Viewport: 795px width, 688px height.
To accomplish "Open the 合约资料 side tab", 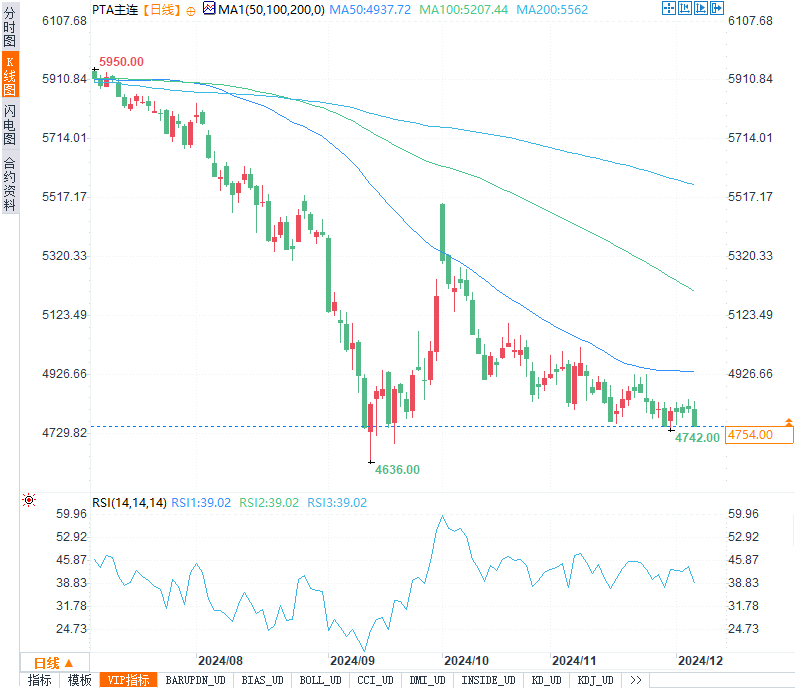I will [9, 183].
